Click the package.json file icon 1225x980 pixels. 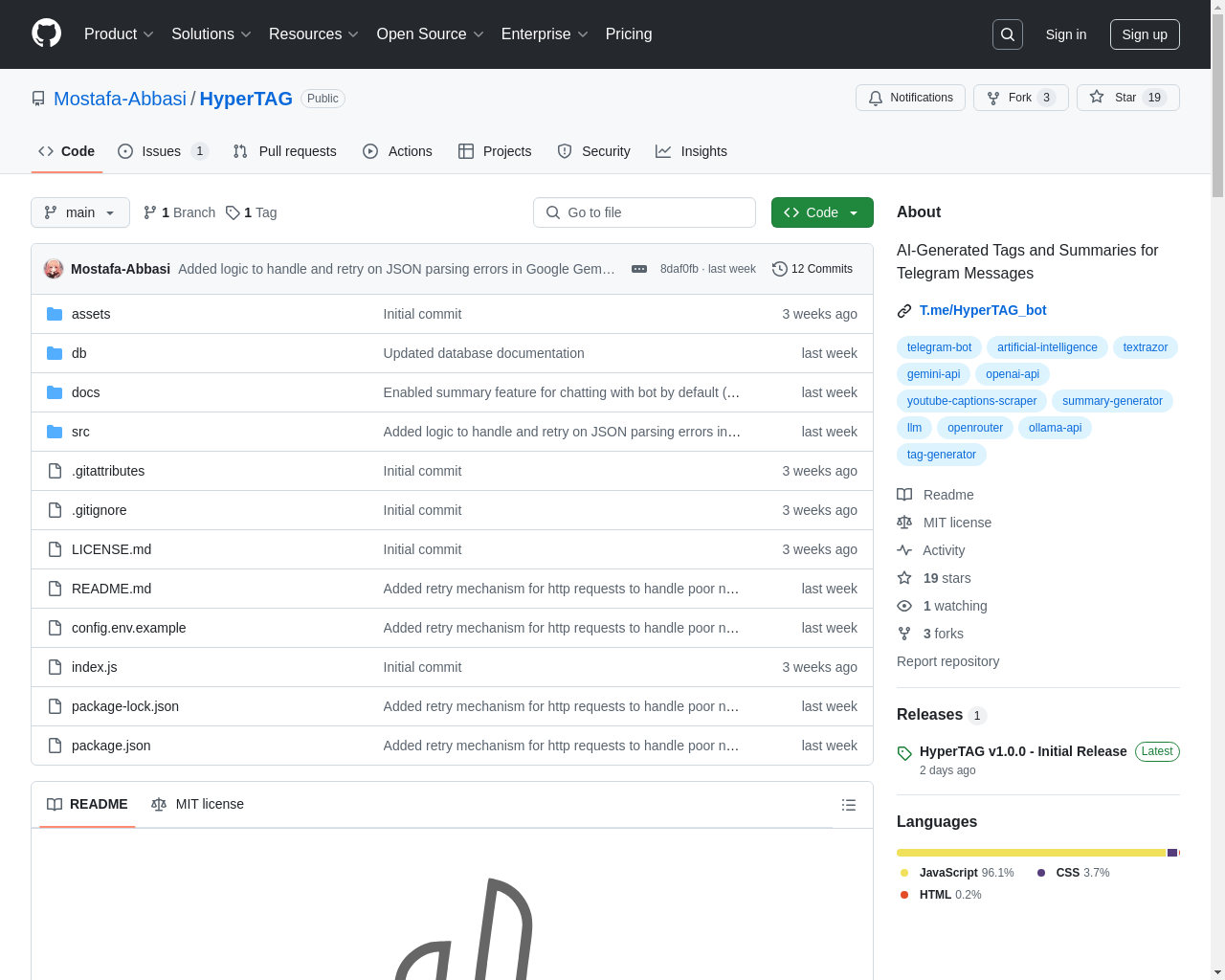(55, 746)
